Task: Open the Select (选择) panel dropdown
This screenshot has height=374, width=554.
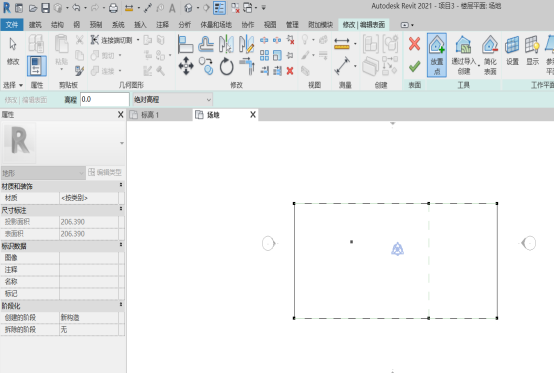Action: coord(13,85)
